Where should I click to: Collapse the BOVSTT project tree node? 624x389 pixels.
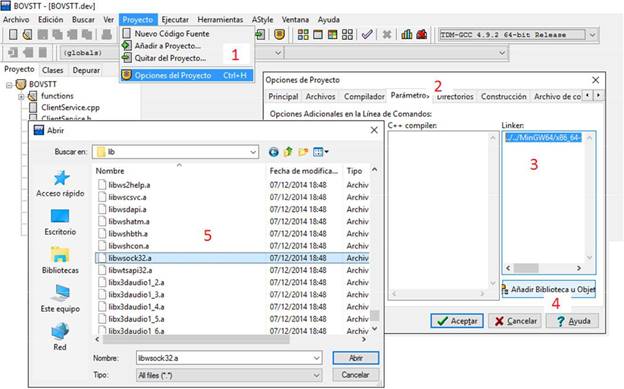tap(10, 85)
